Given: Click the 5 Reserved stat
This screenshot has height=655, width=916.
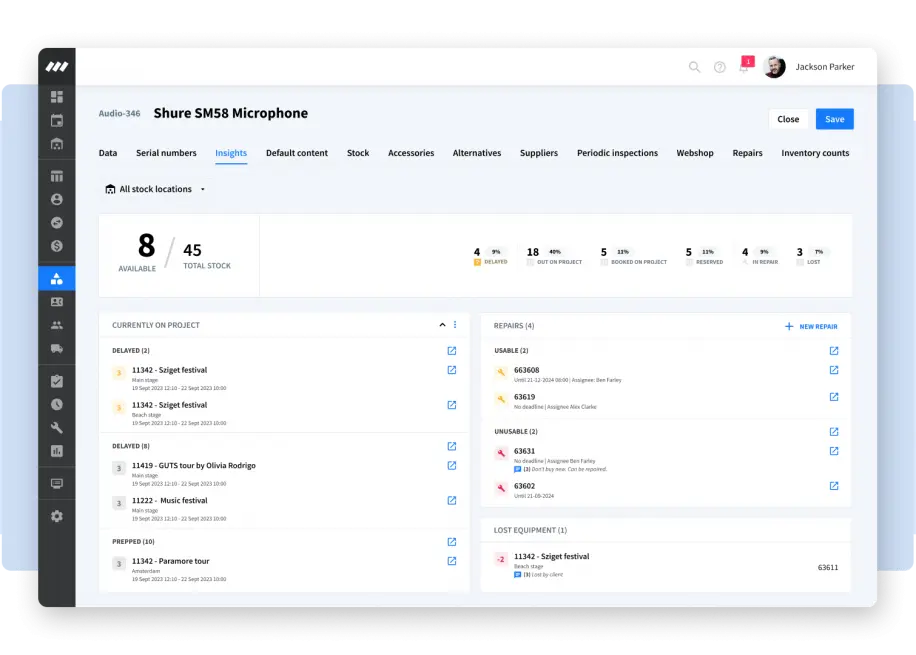Looking at the screenshot, I should point(704,256).
